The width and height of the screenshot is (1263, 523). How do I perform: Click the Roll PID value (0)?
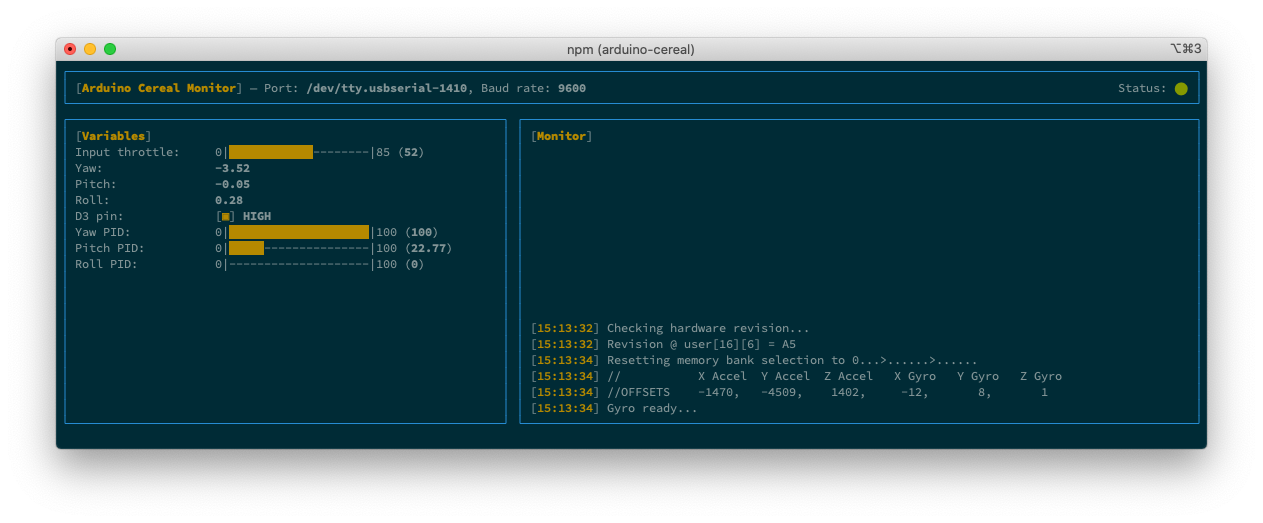(x=414, y=264)
